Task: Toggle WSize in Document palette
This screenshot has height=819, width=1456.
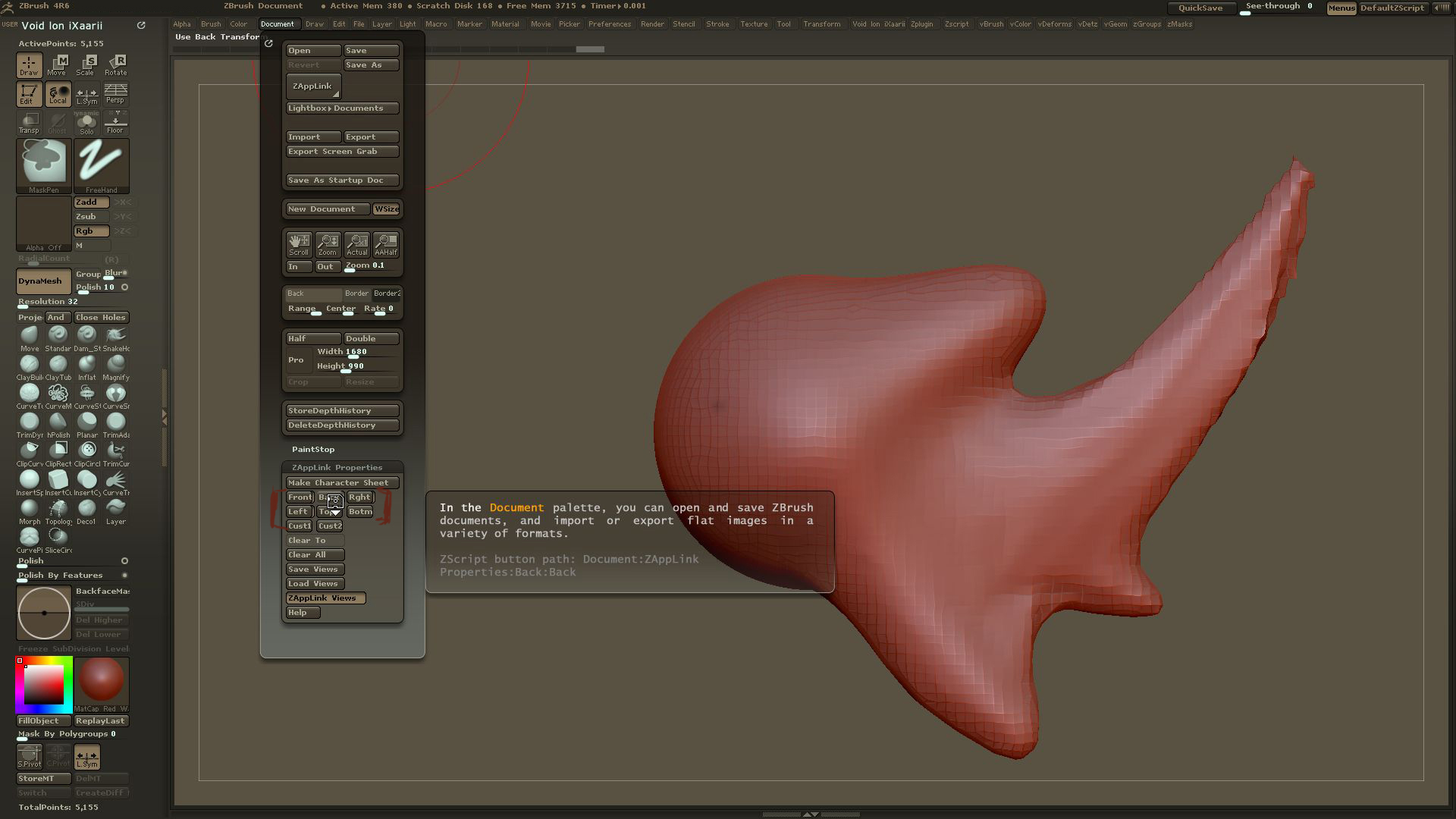Action: pos(386,209)
